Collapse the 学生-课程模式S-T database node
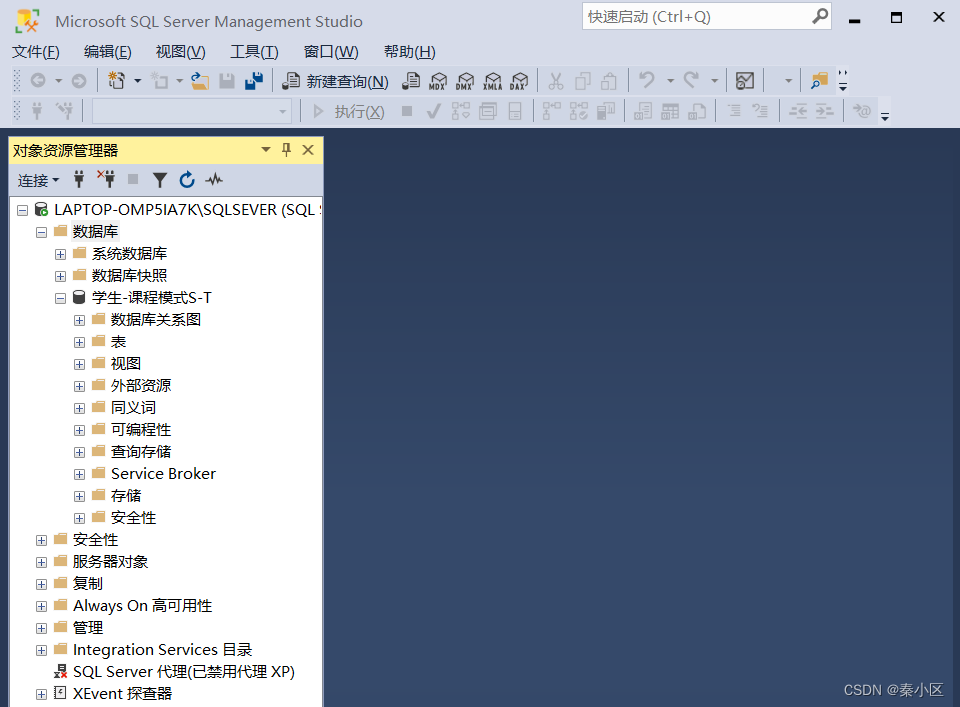 [60, 299]
